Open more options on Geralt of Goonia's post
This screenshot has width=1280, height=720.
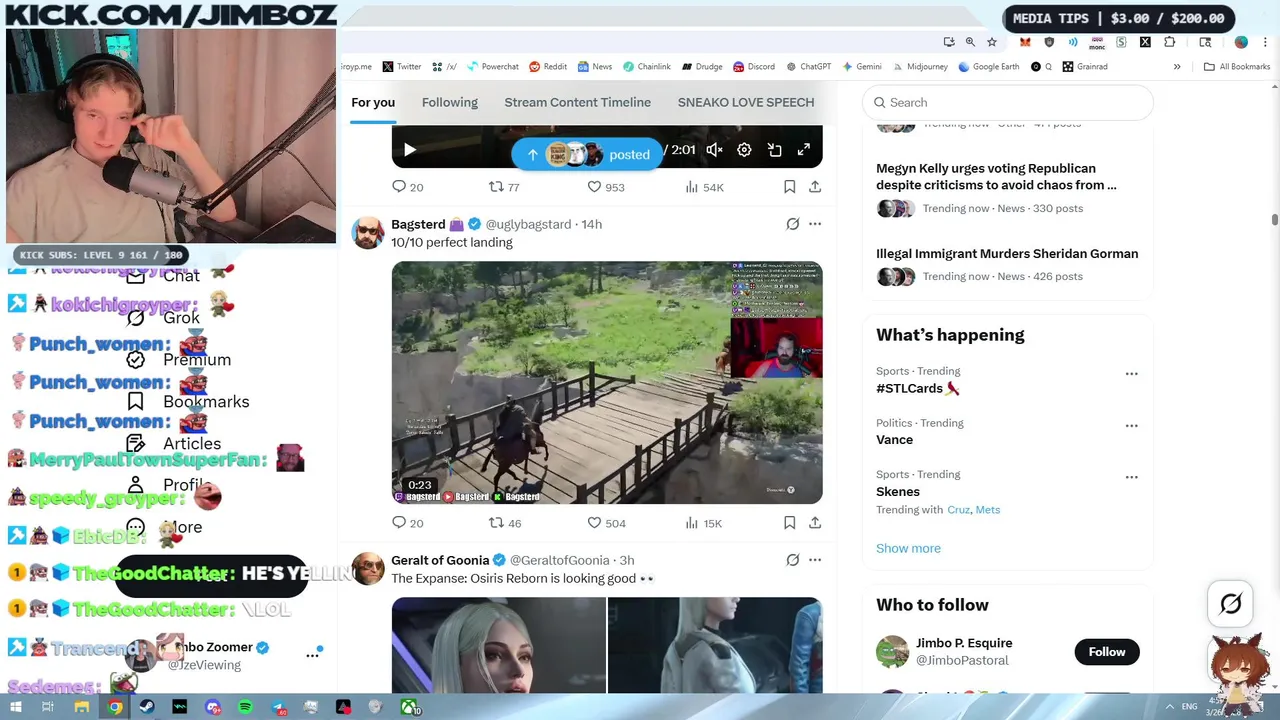pos(815,560)
